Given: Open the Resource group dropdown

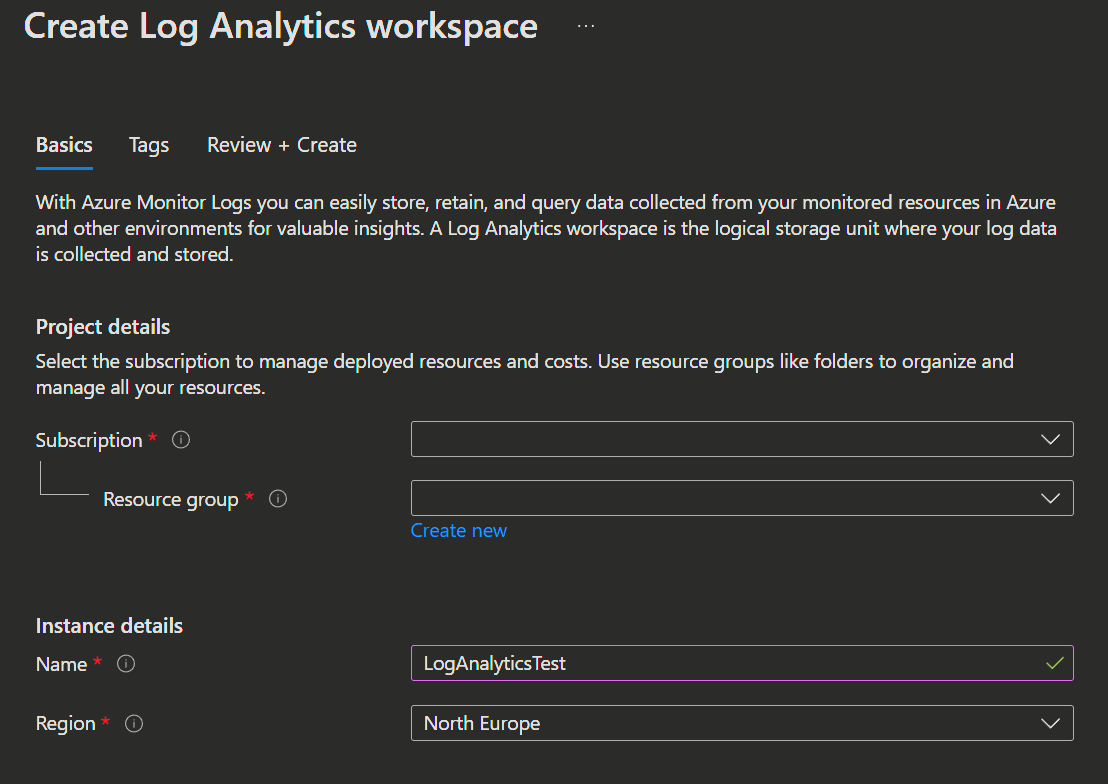Looking at the screenshot, I should tap(742, 498).
